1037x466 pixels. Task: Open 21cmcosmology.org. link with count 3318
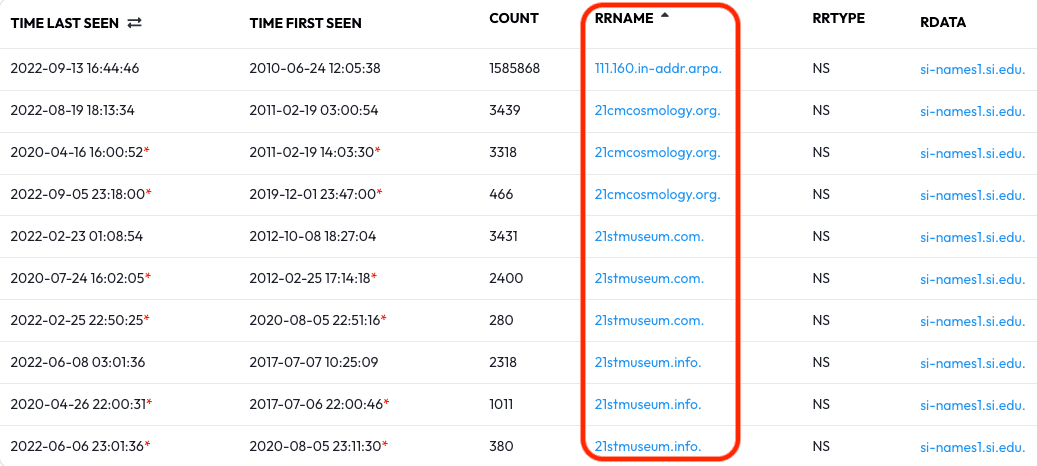tap(657, 152)
